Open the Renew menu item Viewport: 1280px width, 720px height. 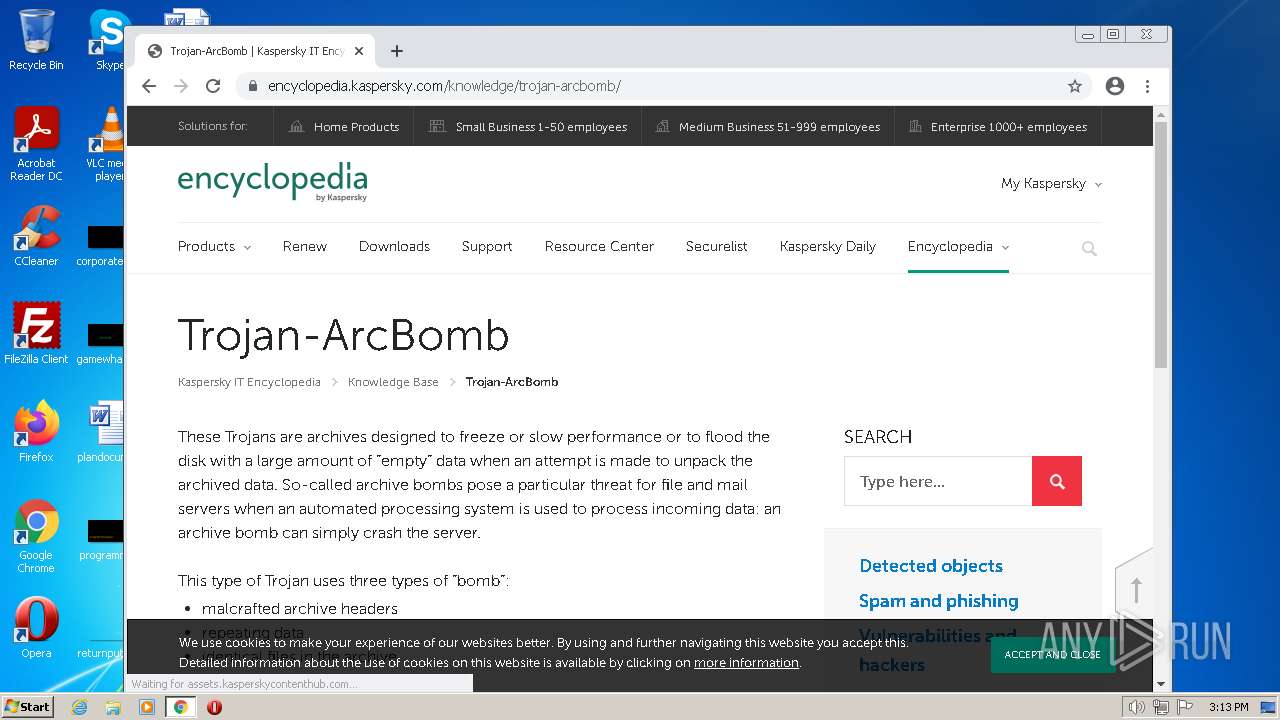point(304,246)
